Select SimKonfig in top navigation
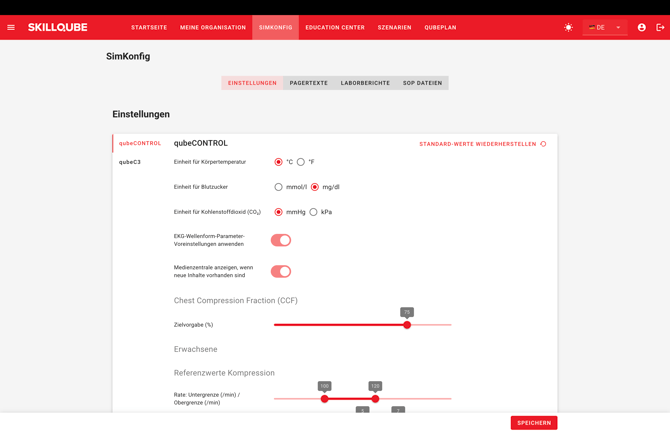The width and height of the screenshot is (670, 433). pos(276,27)
